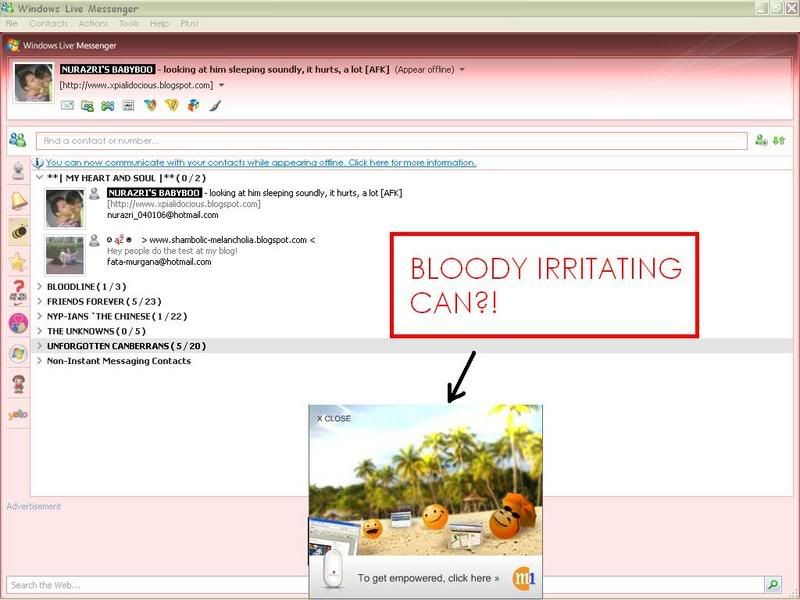Viewport: 800px width, 600px height.
Task: Close the ad popup with X CLOSE
Action: 334,418
